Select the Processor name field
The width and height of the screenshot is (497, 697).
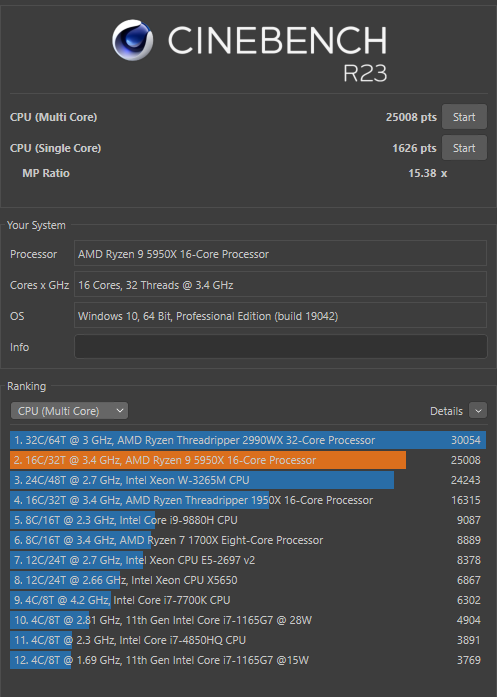[281, 253]
